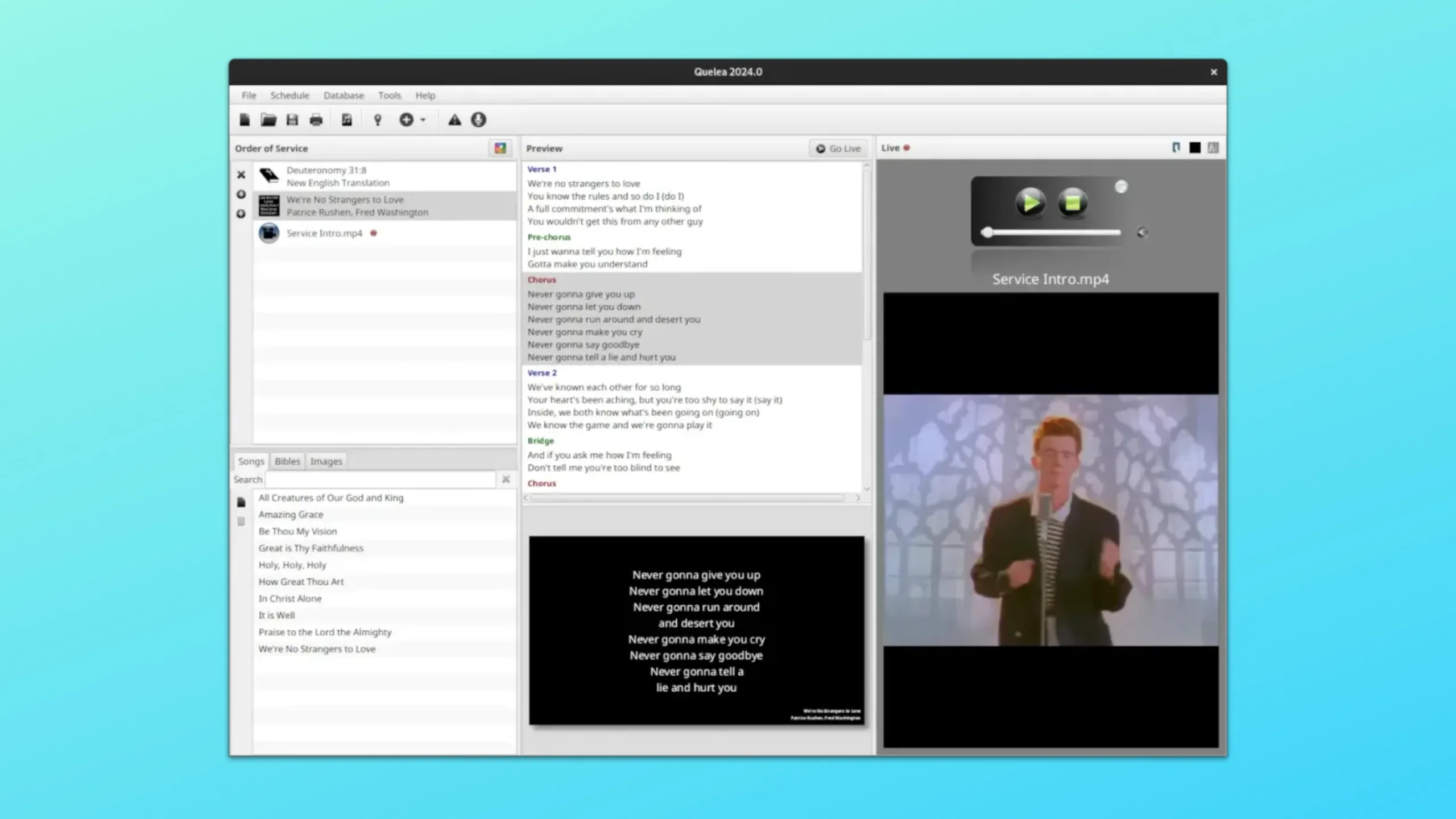Select Patrice Rushen, Fred Washington schedule row
1456x819 pixels.
(x=384, y=205)
